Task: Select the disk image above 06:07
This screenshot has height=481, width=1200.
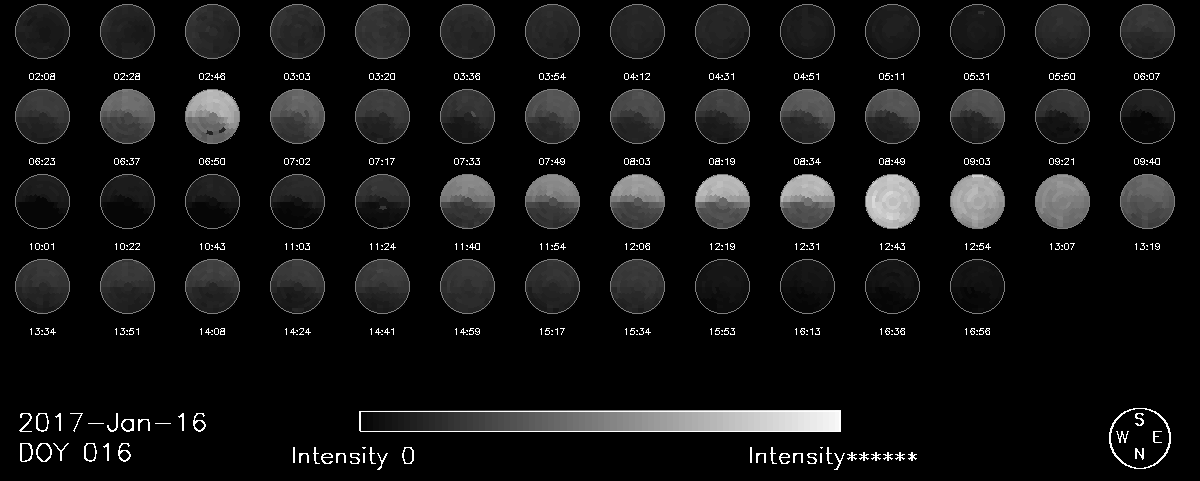Action: coord(1147,30)
